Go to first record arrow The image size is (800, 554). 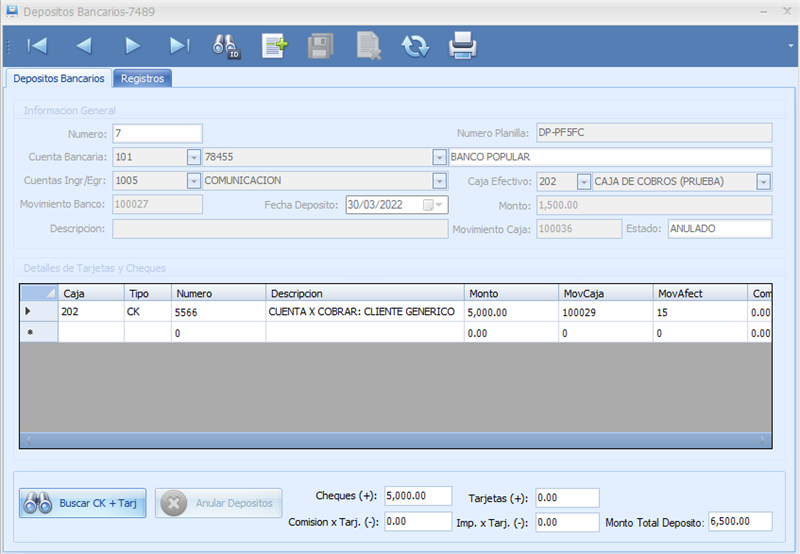[37, 45]
